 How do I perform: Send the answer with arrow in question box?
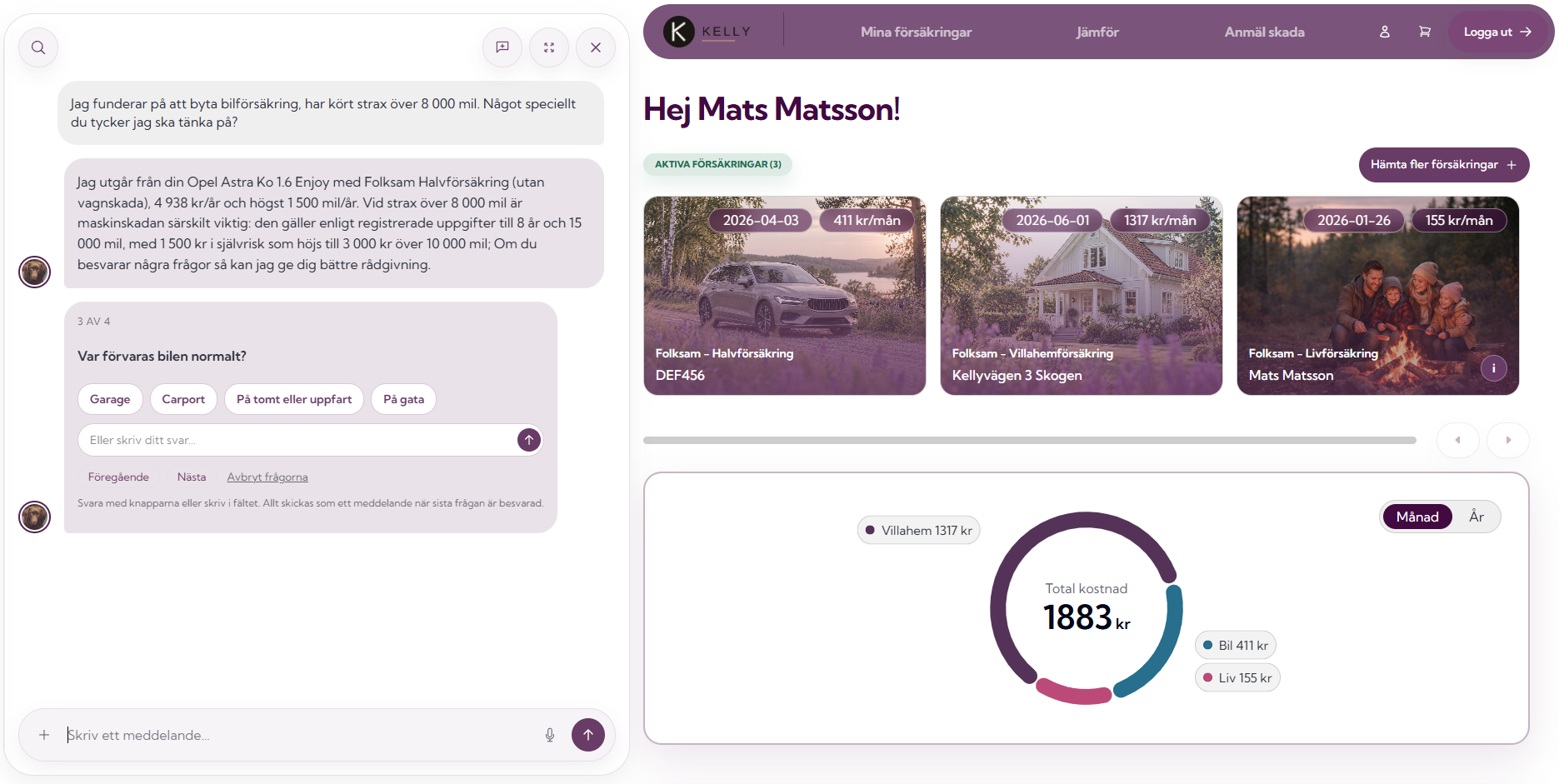point(529,440)
